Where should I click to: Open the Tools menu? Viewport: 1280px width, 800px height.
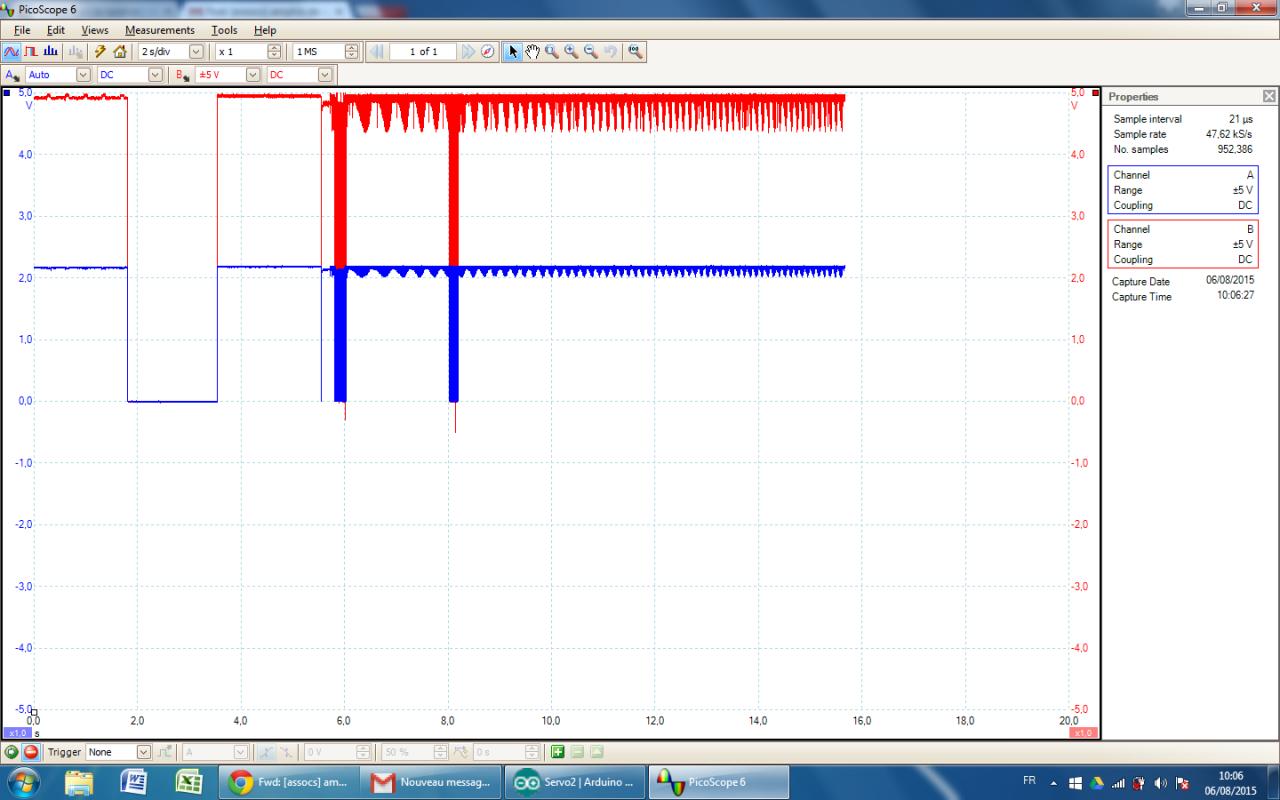point(224,30)
